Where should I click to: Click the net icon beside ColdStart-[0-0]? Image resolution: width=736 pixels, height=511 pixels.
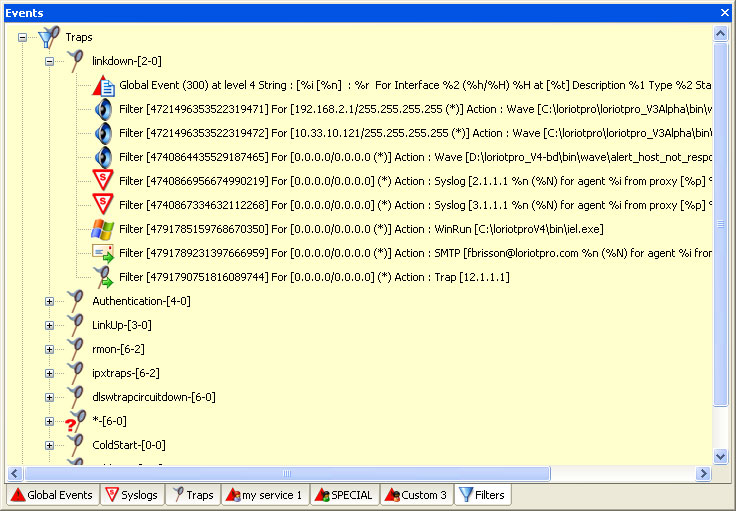point(75,445)
